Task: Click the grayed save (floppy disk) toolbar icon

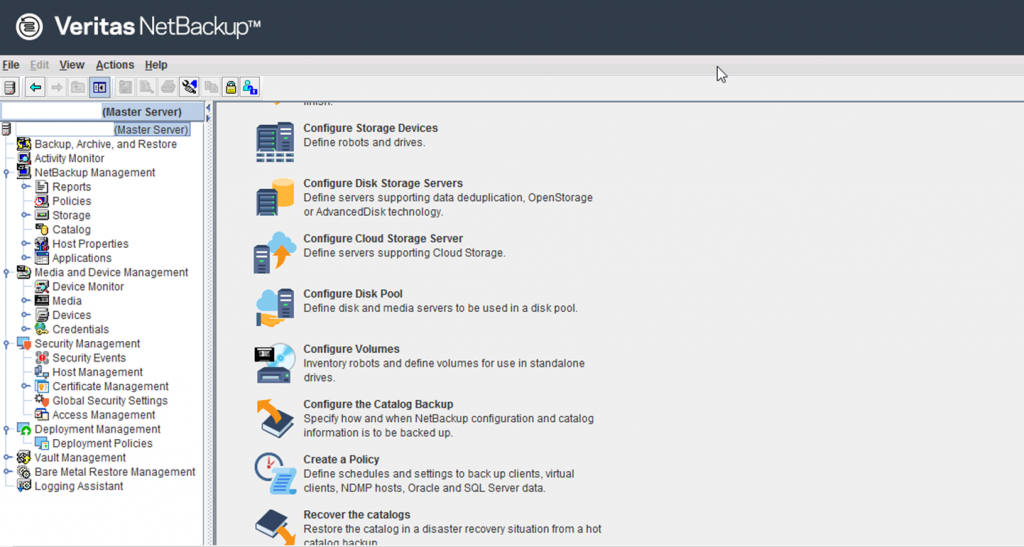Action: click(x=125, y=87)
